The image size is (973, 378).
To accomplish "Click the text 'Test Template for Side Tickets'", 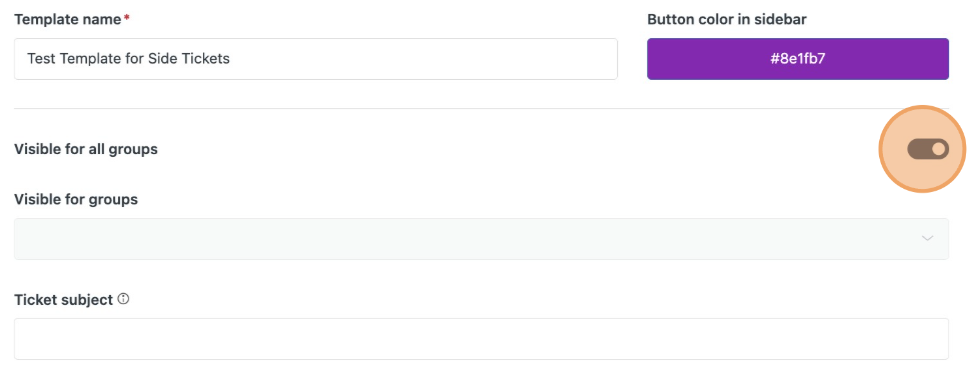I will pyautogui.click(x=128, y=59).
